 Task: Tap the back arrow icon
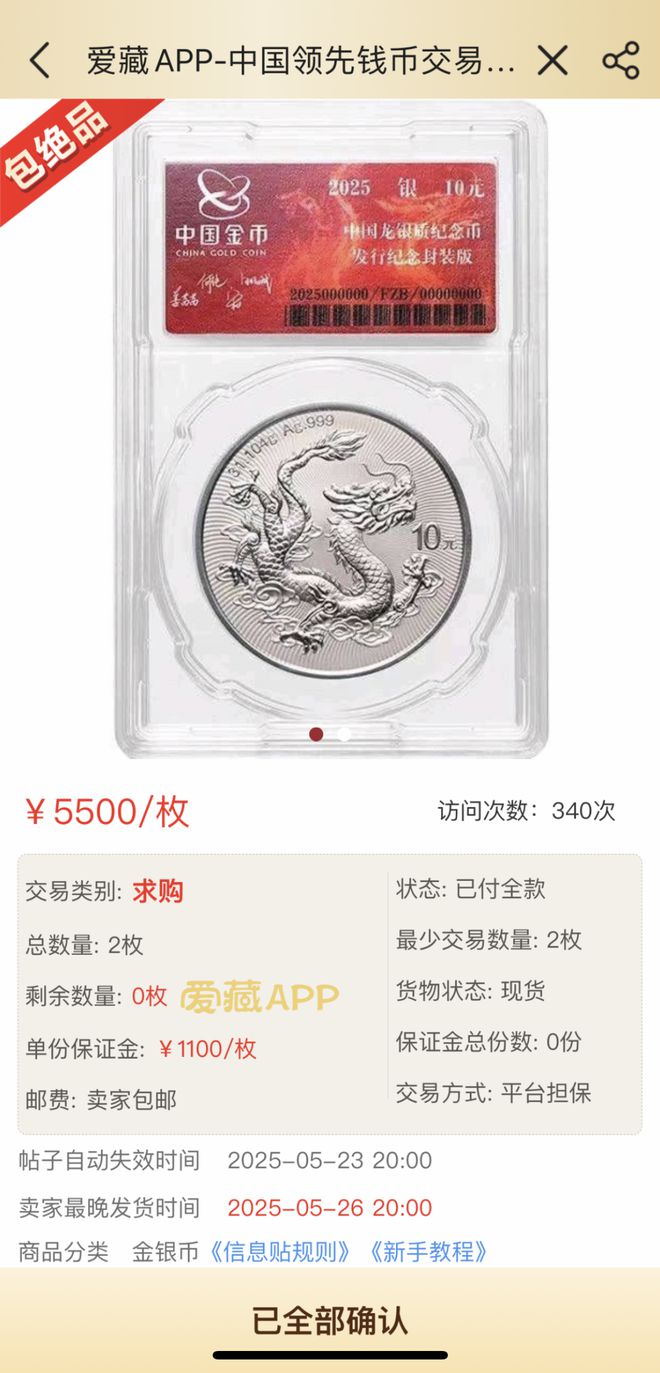(39, 61)
